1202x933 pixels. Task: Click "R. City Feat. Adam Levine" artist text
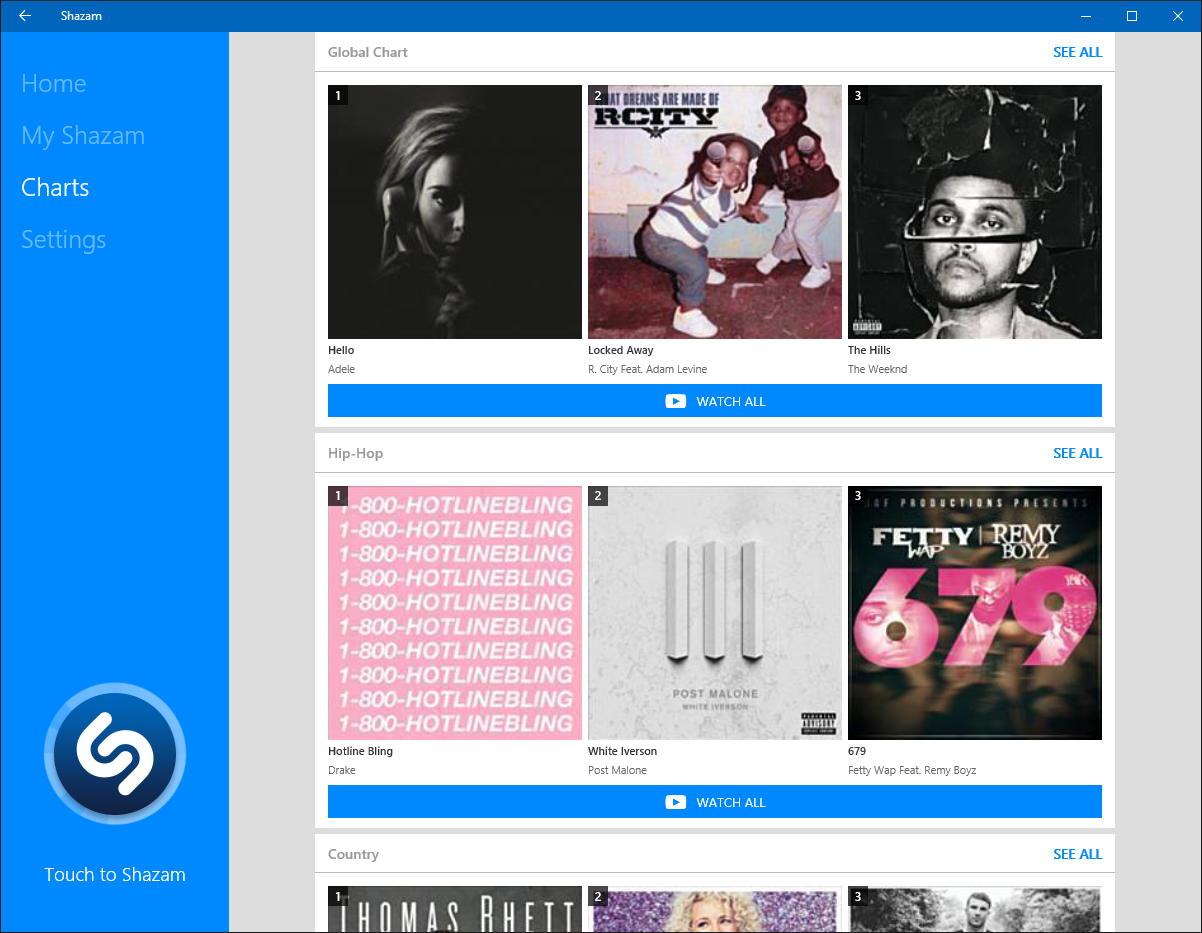[x=647, y=369]
